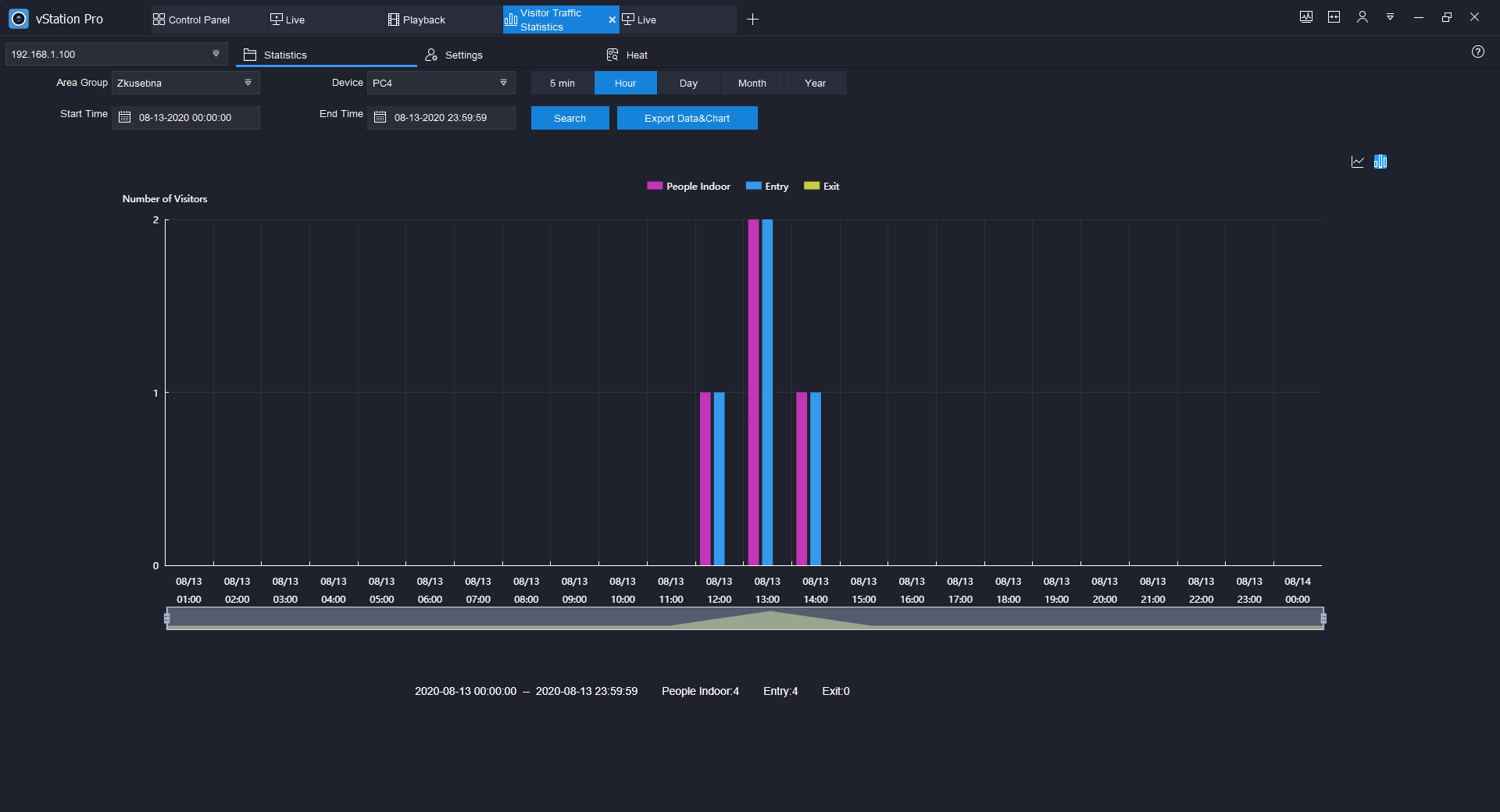Image resolution: width=1500 pixels, height=812 pixels.
Task: Click the Statistics folder icon
Action: tap(250, 55)
